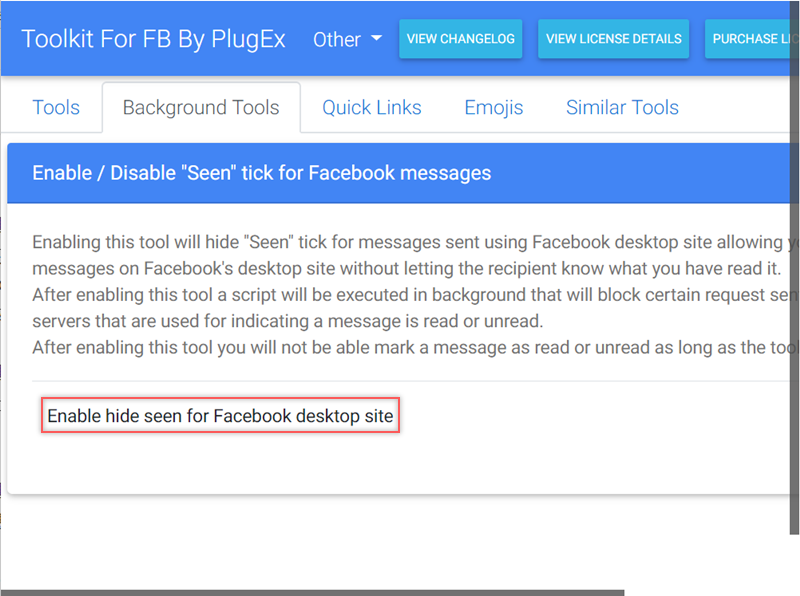This screenshot has height=596, width=800.
Task: Click the View Changelog button
Action: click(460, 39)
